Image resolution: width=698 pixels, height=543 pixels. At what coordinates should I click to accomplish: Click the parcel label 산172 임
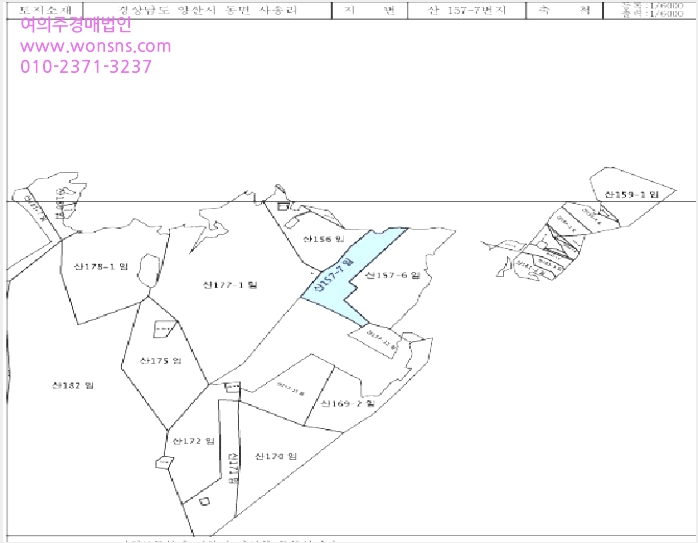click(x=194, y=441)
